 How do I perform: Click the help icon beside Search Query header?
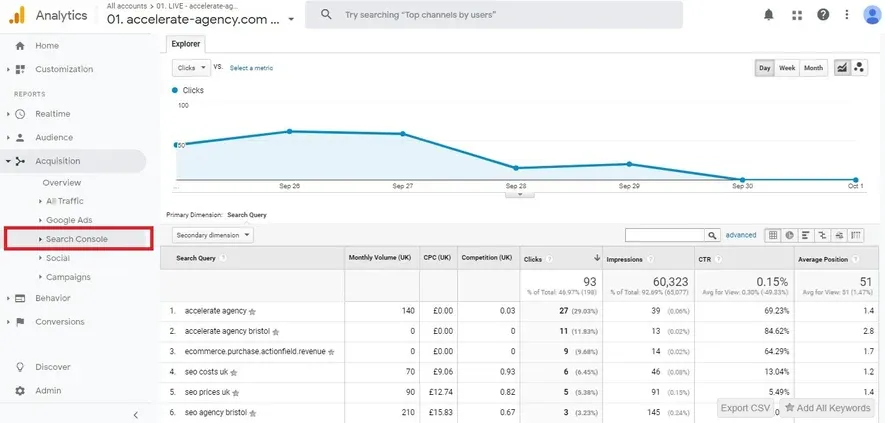tap(224, 258)
